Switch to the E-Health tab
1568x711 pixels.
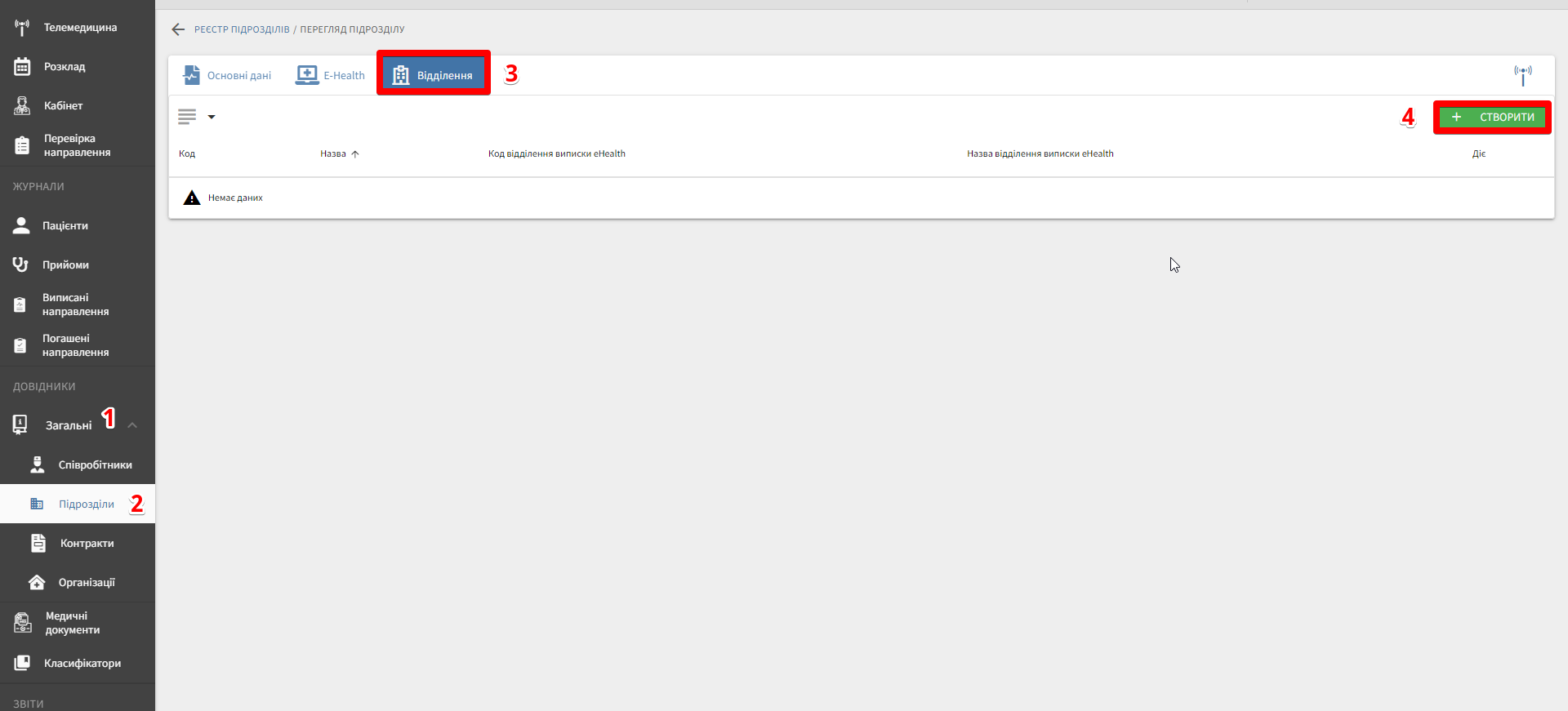[x=331, y=75]
